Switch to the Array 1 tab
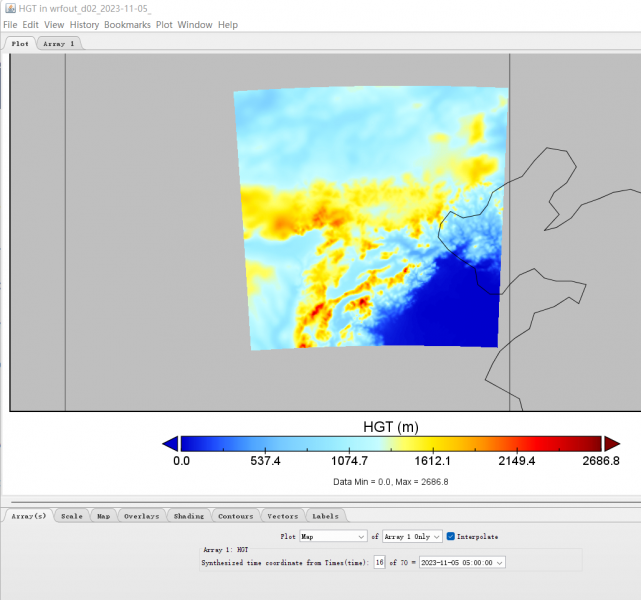 point(60,44)
